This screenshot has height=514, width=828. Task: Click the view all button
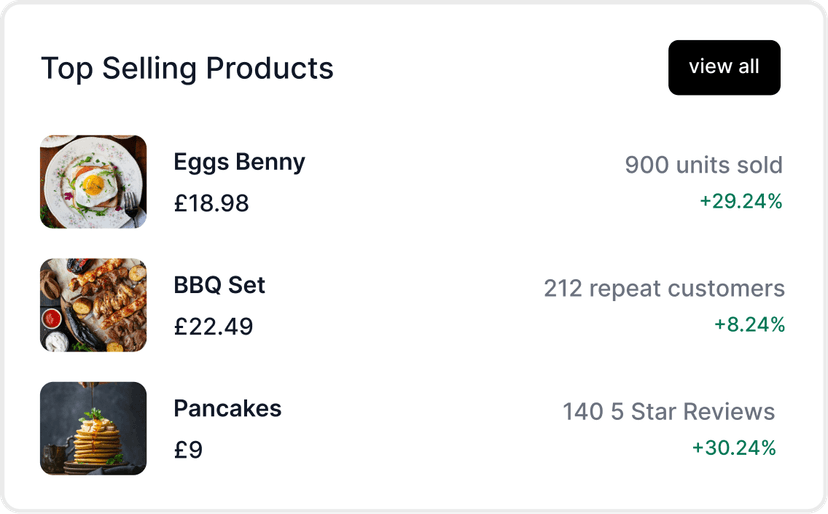724,68
